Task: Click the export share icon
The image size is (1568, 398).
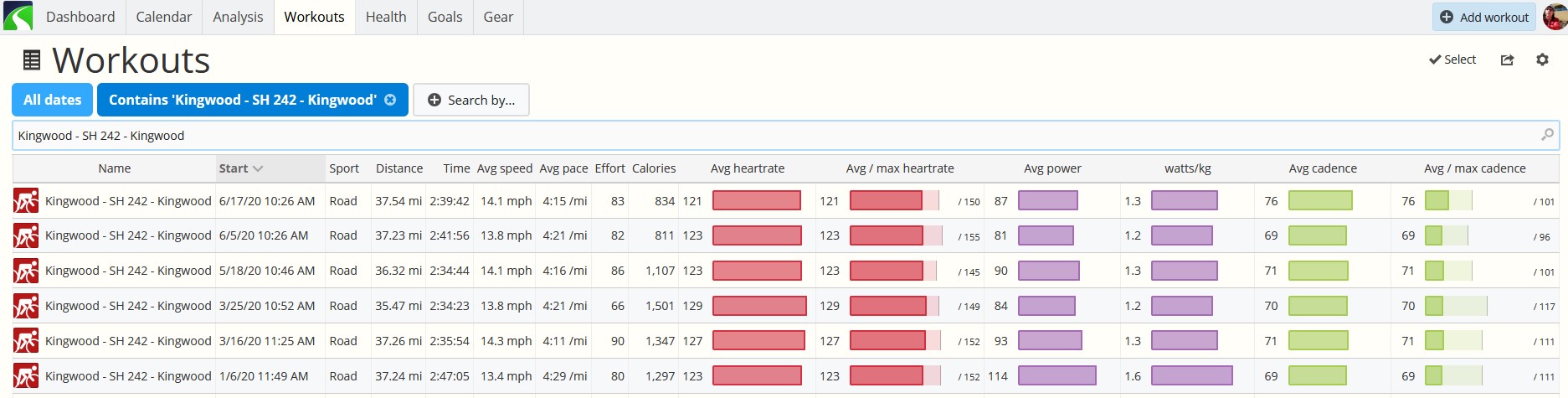Action: coord(1507,59)
